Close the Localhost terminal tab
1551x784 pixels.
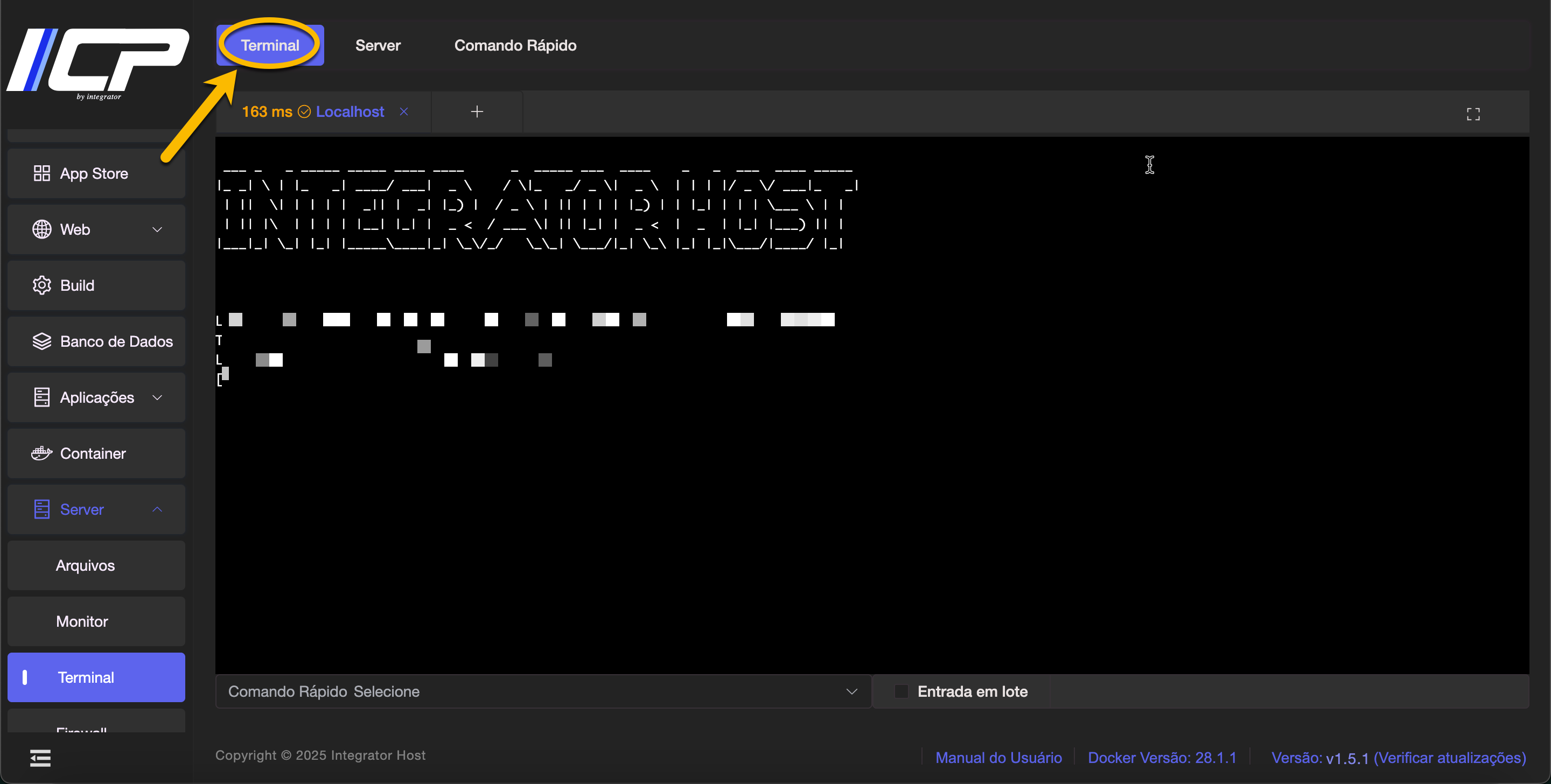pyautogui.click(x=404, y=112)
